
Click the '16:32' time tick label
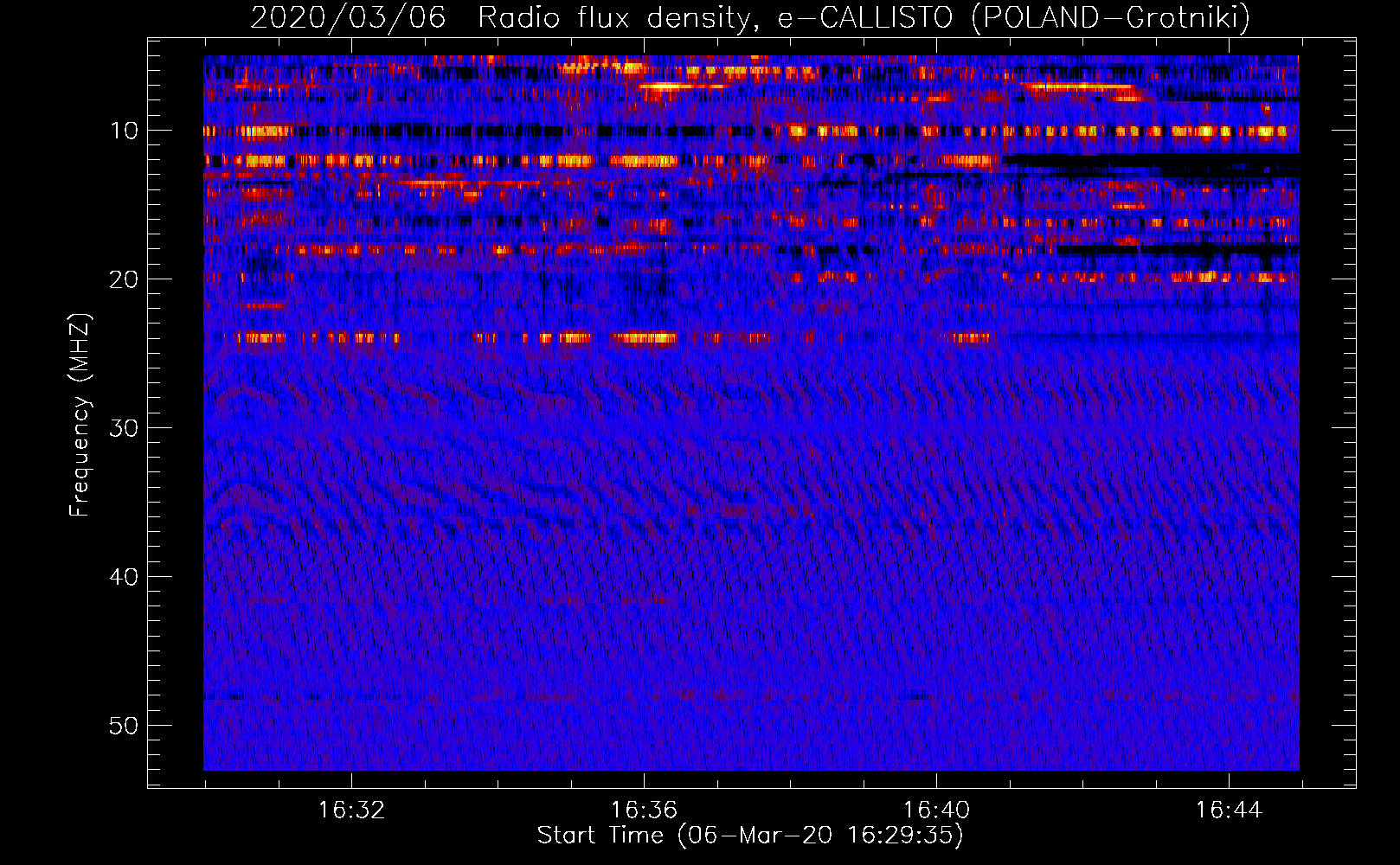(351, 811)
